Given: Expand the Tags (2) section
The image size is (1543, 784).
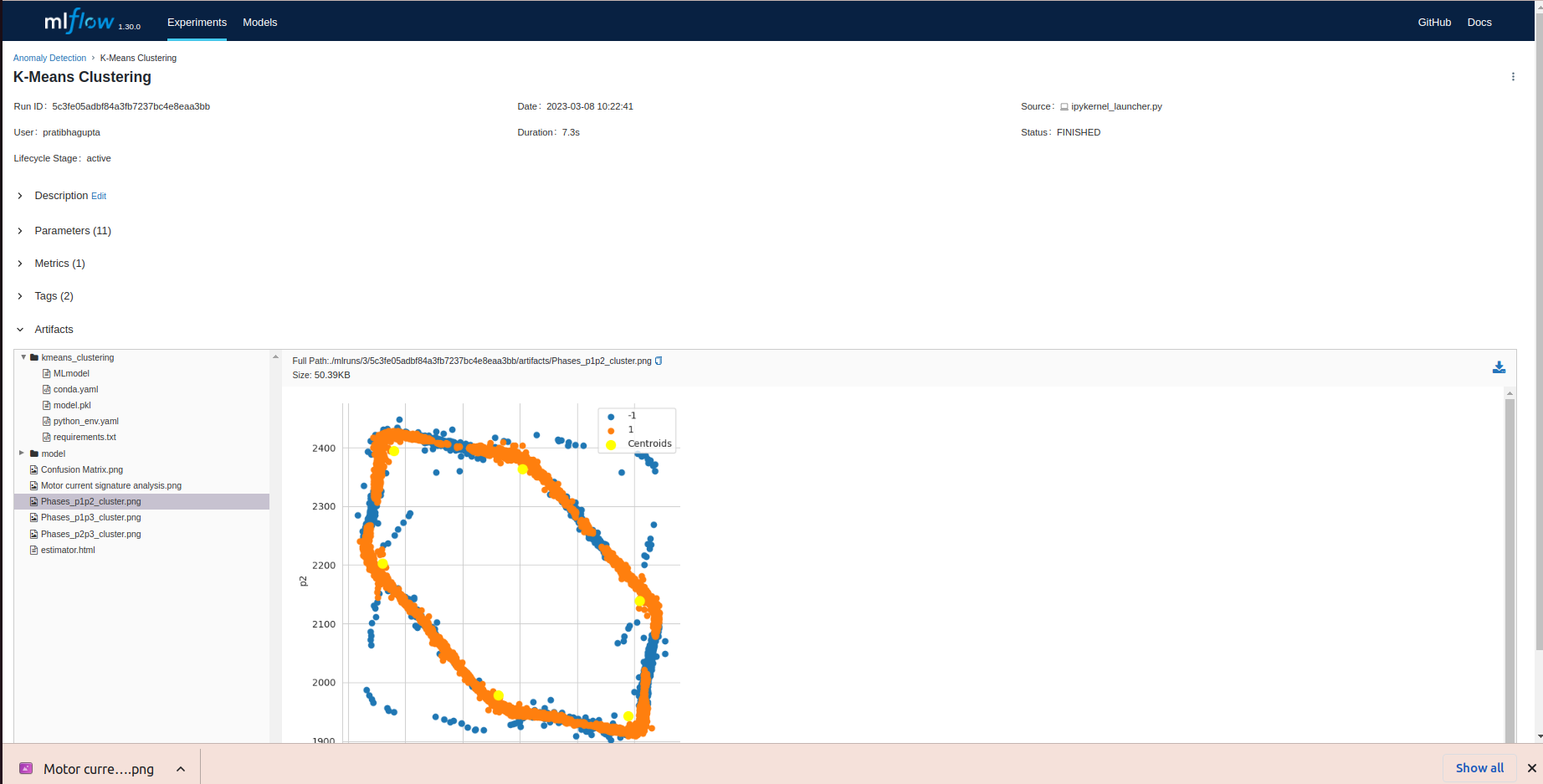Looking at the screenshot, I should [20, 296].
